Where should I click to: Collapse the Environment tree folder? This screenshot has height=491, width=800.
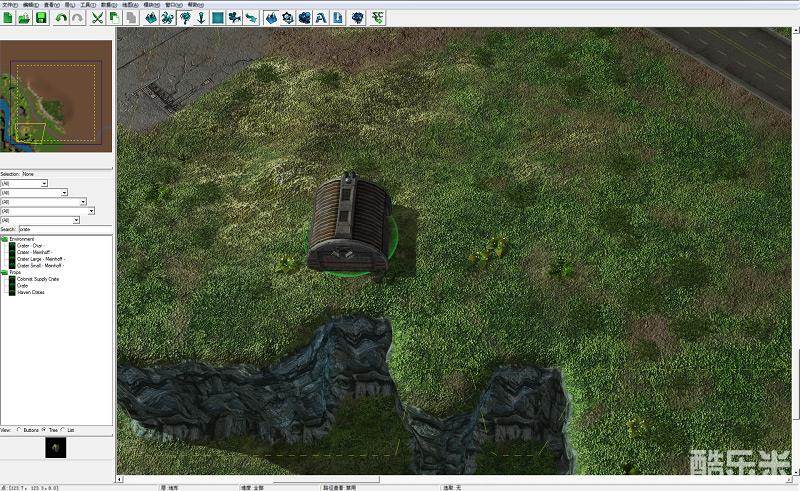coord(4,239)
